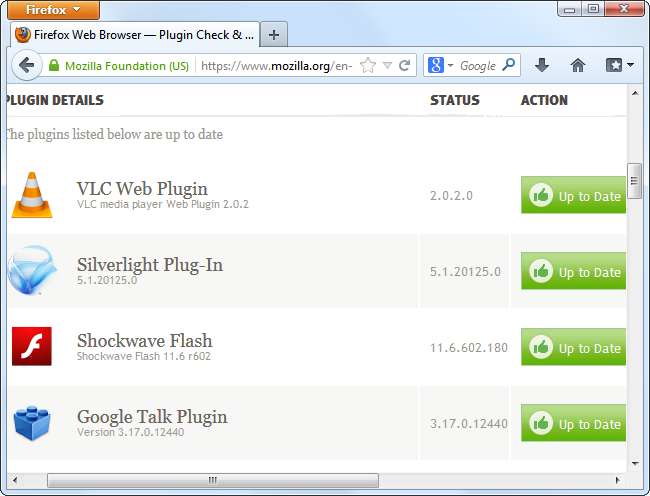Click VLC version 2.0.2.0 status text
This screenshot has height=496, width=650.
[x=451, y=196]
